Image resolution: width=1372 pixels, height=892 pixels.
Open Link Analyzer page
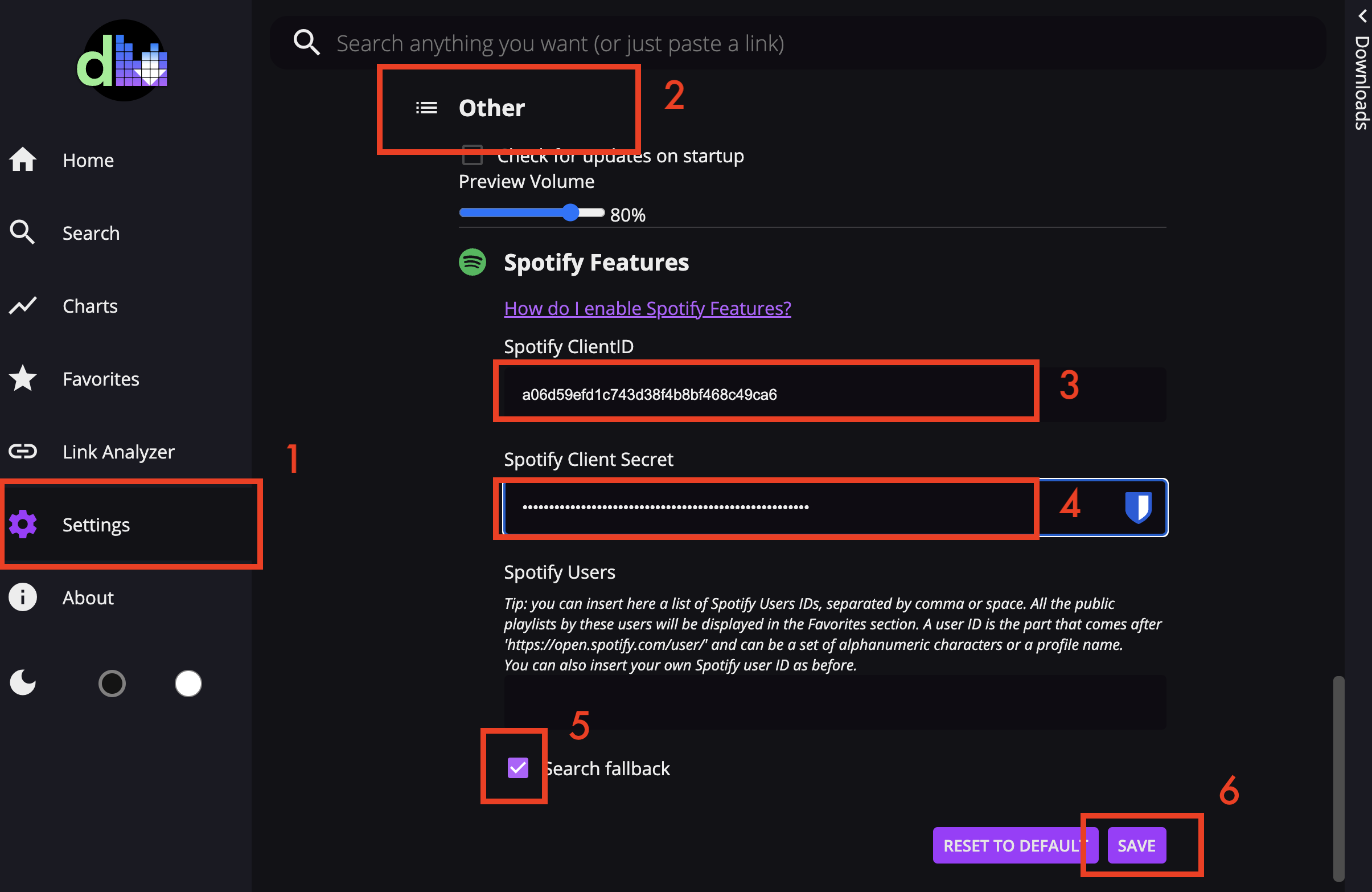[x=119, y=452]
